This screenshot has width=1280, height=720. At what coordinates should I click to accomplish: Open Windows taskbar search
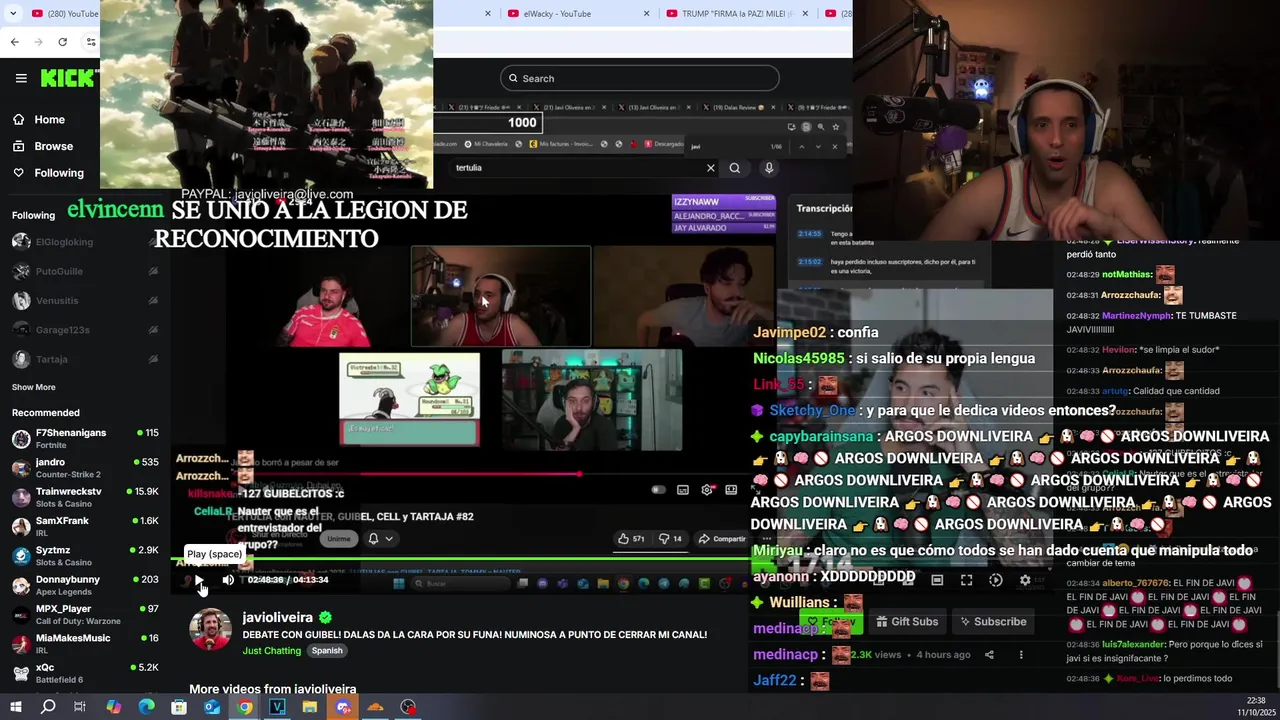(x=48, y=707)
